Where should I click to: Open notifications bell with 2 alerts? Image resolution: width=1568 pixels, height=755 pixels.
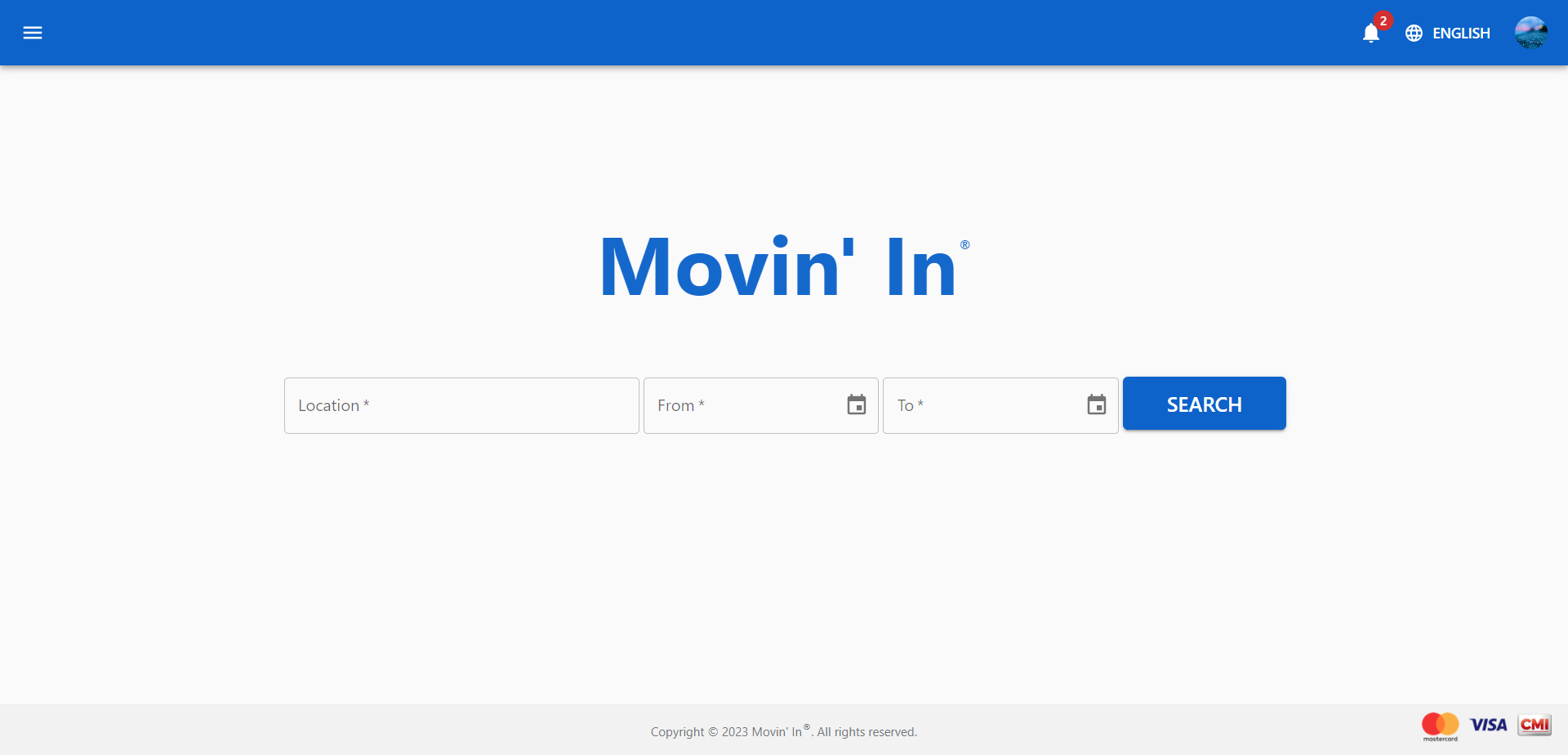(x=1371, y=33)
